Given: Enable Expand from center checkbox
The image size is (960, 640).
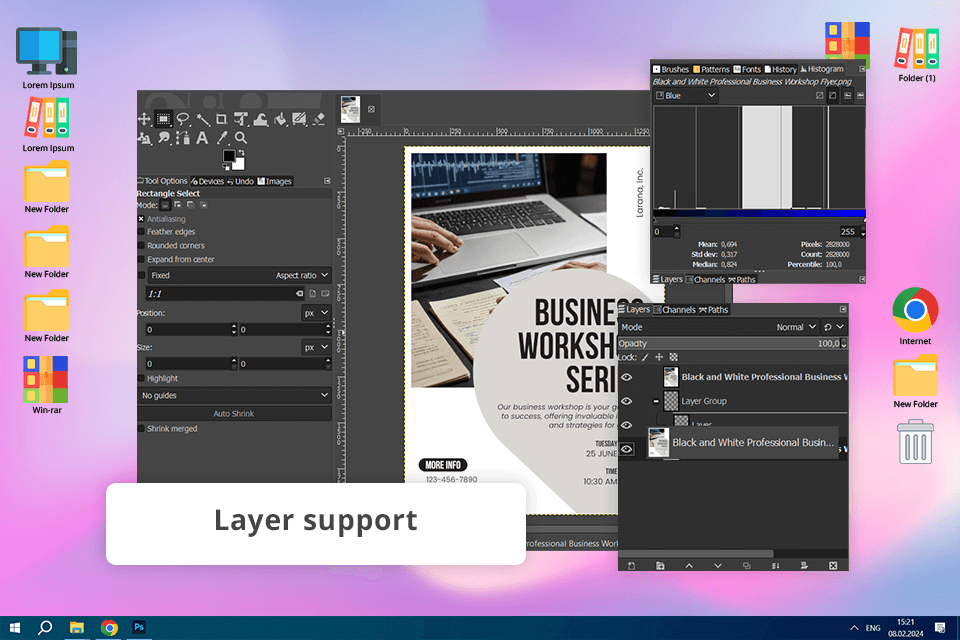Looking at the screenshot, I should [141, 259].
